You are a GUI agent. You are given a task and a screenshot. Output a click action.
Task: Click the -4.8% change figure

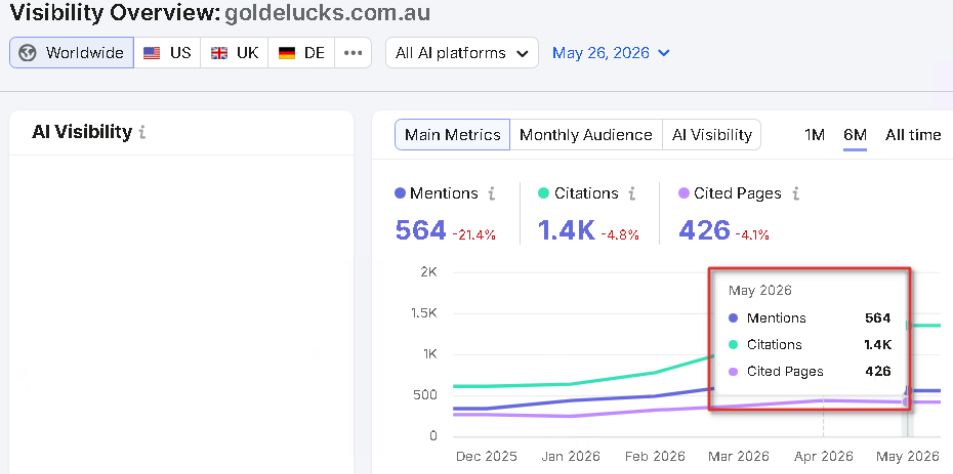pos(620,235)
